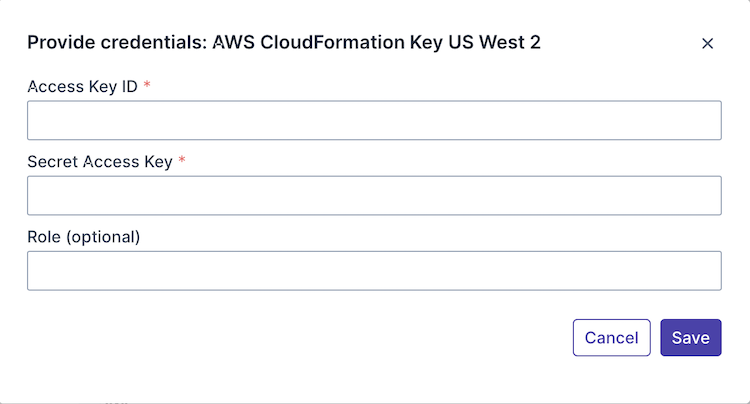Place cursor in the second required field
This screenshot has height=404, width=750.
click(374, 196)
